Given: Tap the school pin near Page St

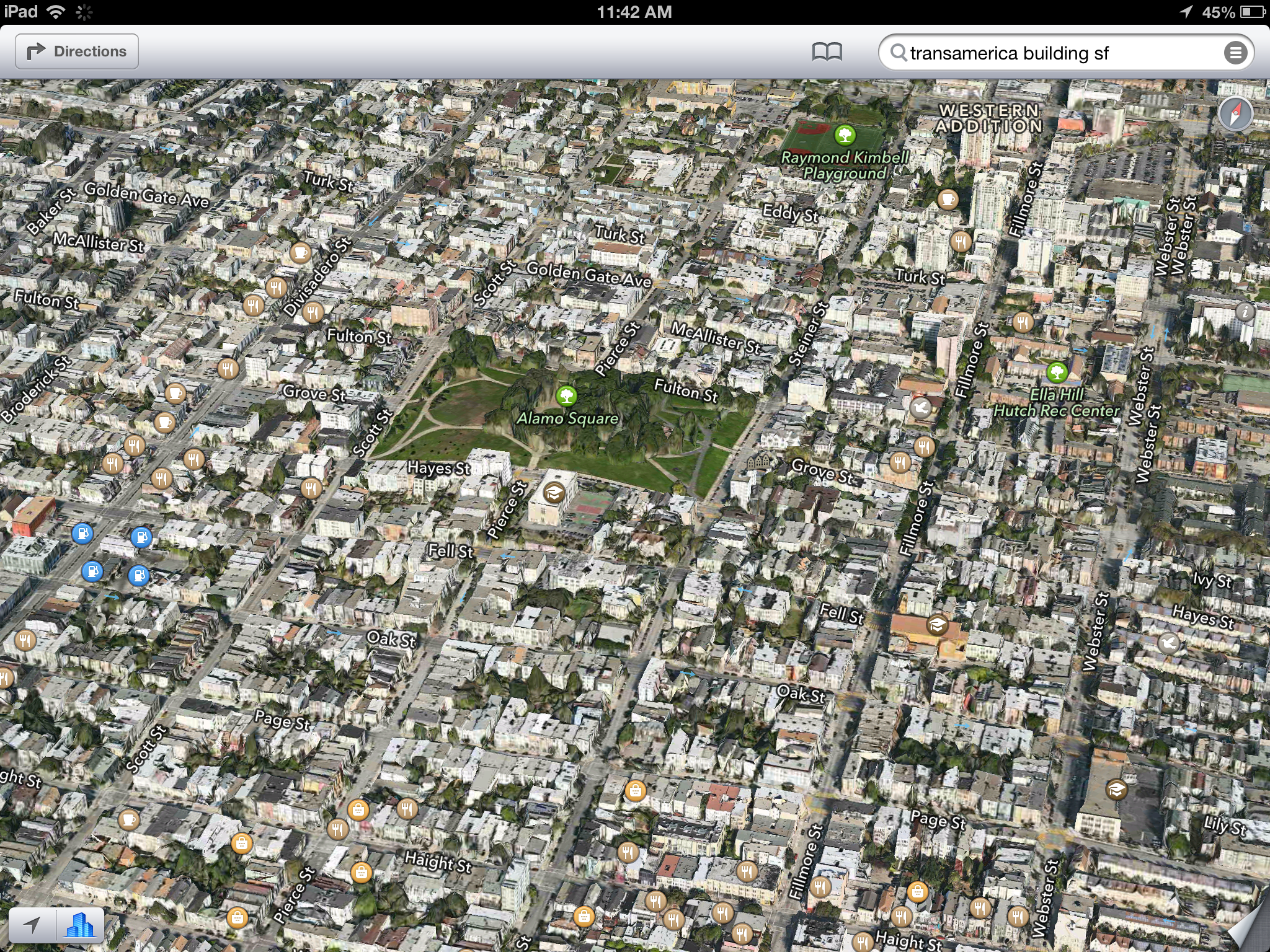Looking at the screenshot, I should pyautogui.click(x=1116, y=790).
